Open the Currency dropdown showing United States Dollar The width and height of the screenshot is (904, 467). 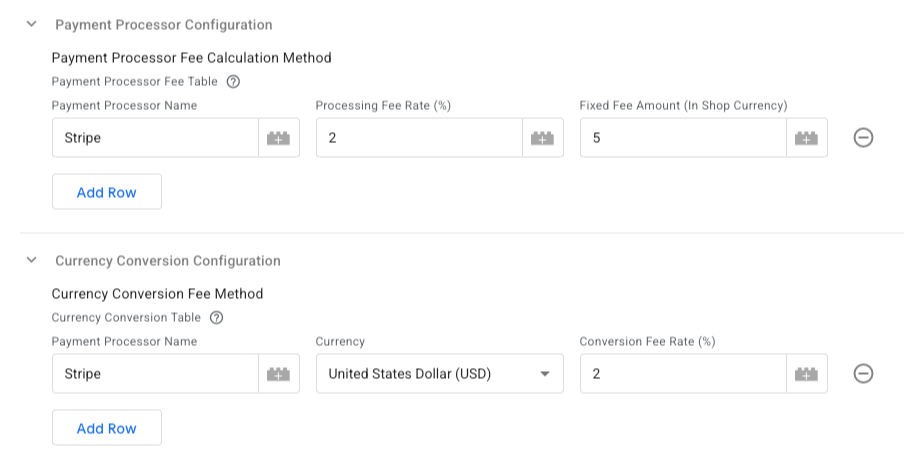coord(439,374)
